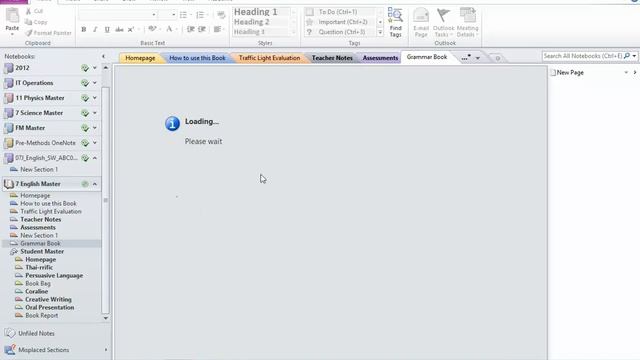Expand the Tags gallery dropdown arrow
The width and height of the screenshot is (640, 360).
pyautogui.click(x=380, y=32)
